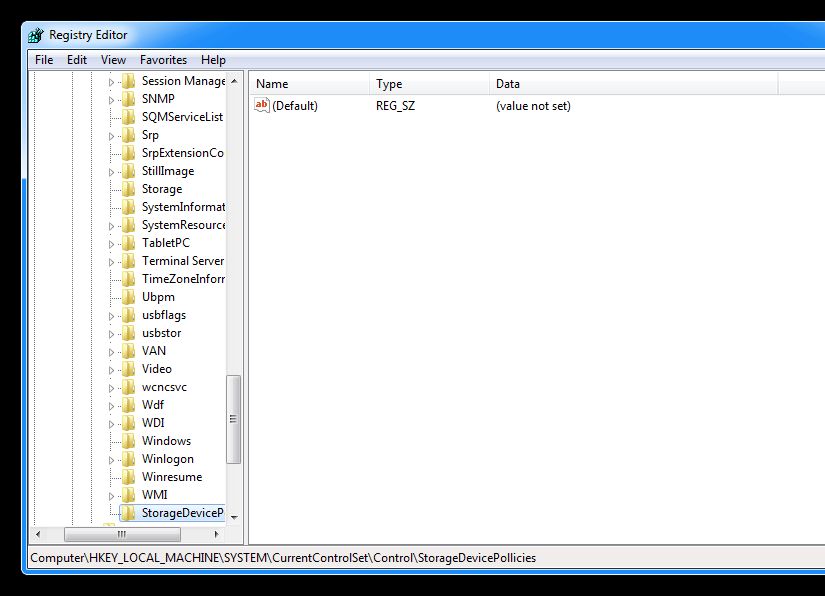
Task: Click the Session Manager folder icon
Action: (128, 81)
